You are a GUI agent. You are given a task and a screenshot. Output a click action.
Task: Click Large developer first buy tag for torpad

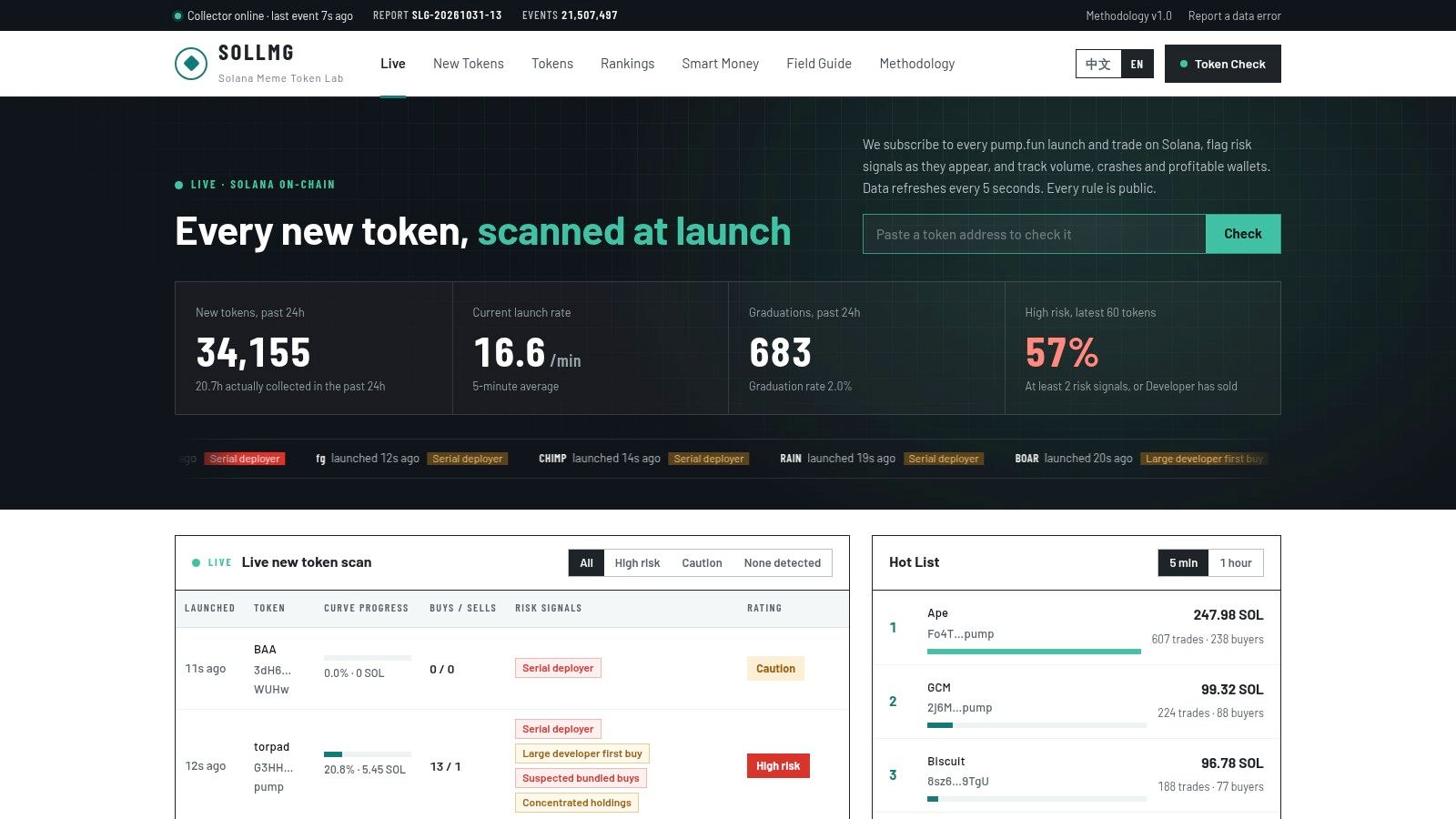[582, 753]
